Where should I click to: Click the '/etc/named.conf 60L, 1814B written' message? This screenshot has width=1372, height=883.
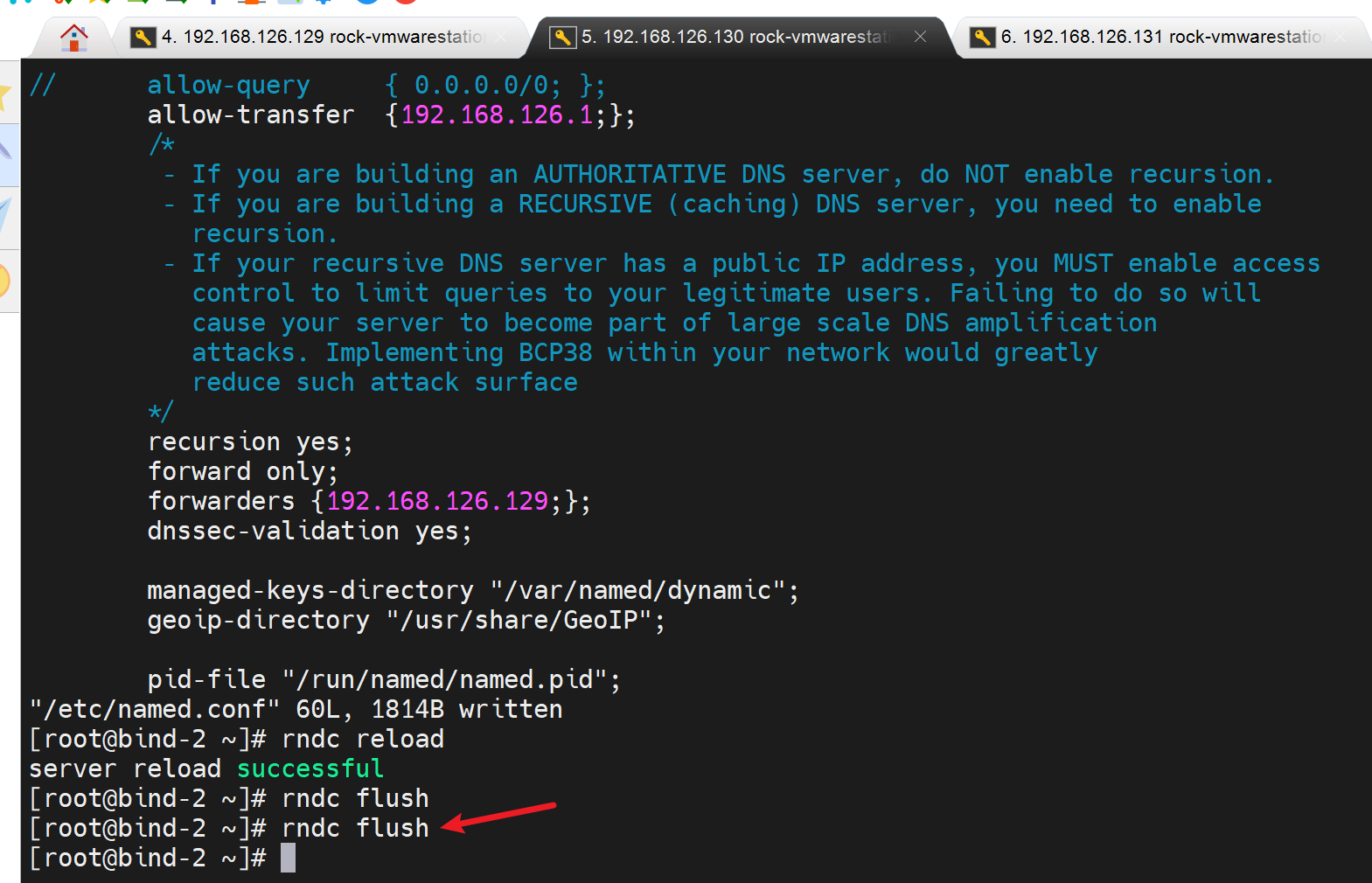click(296, 709)
